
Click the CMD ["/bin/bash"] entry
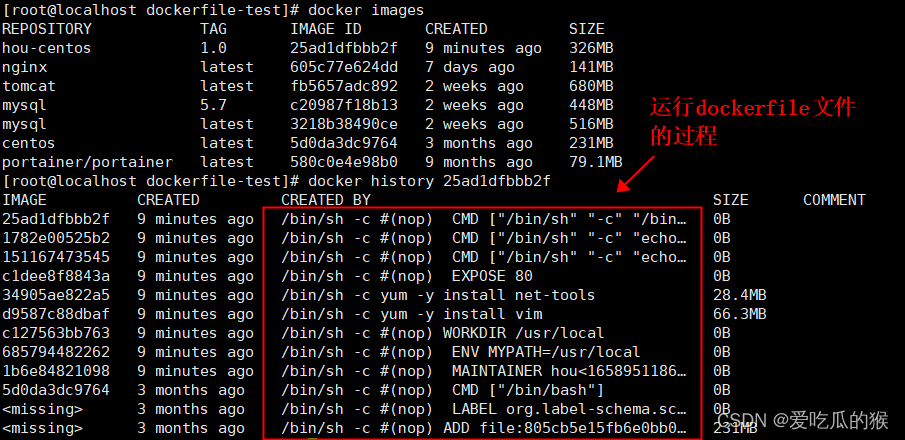tap(443, 391)
